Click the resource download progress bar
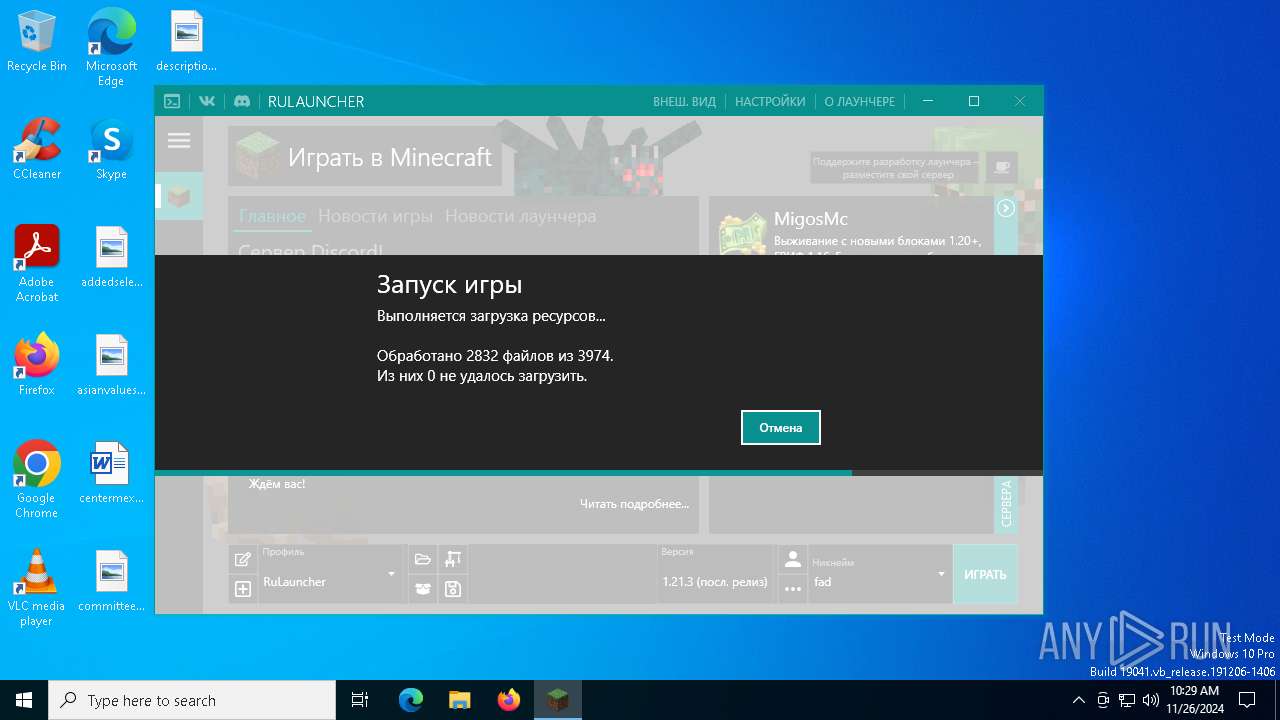Viewport: 1280px width, 720px height. 598,473
